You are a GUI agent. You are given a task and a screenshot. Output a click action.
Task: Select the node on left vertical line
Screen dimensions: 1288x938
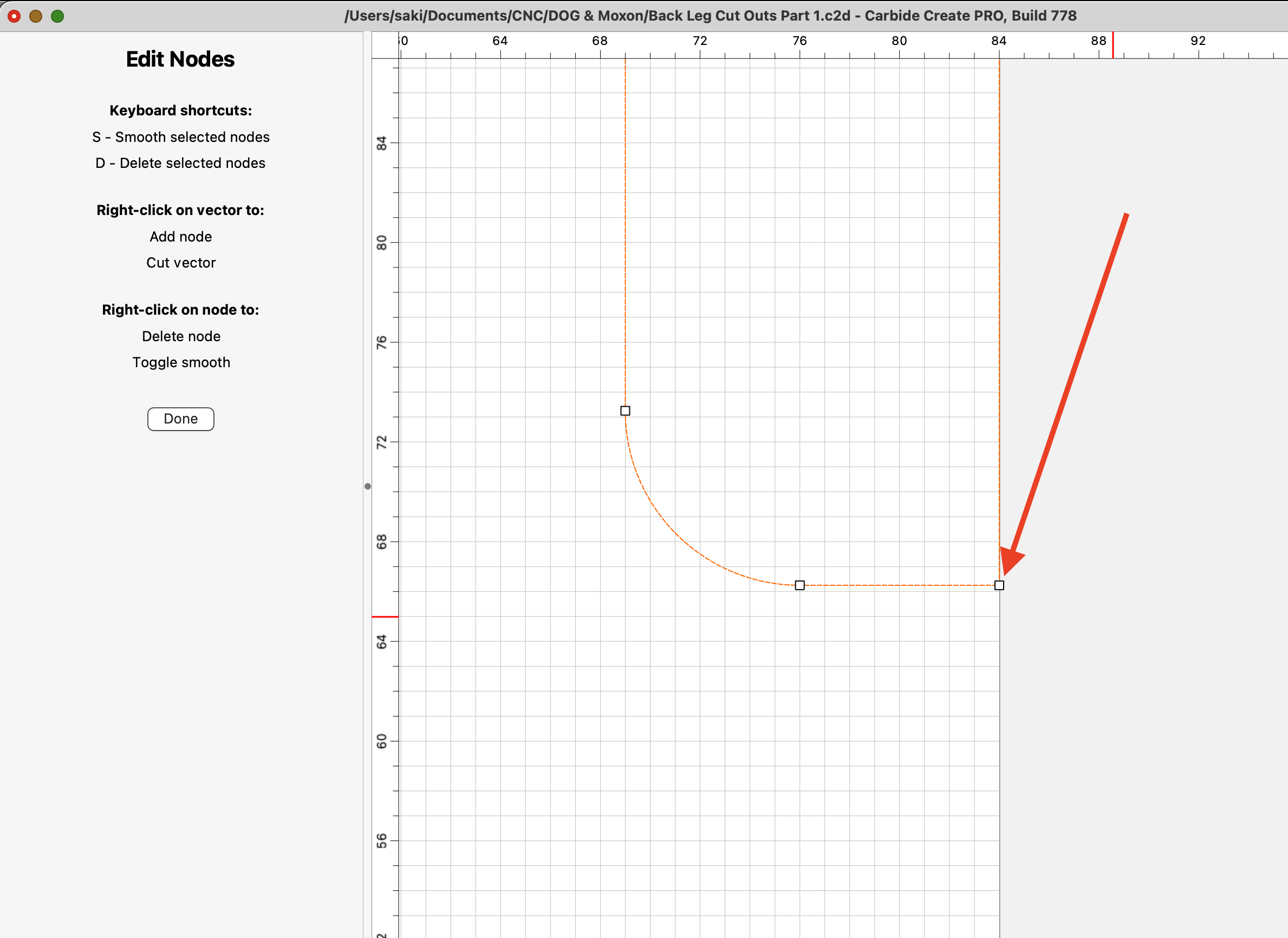coord(625,411)
